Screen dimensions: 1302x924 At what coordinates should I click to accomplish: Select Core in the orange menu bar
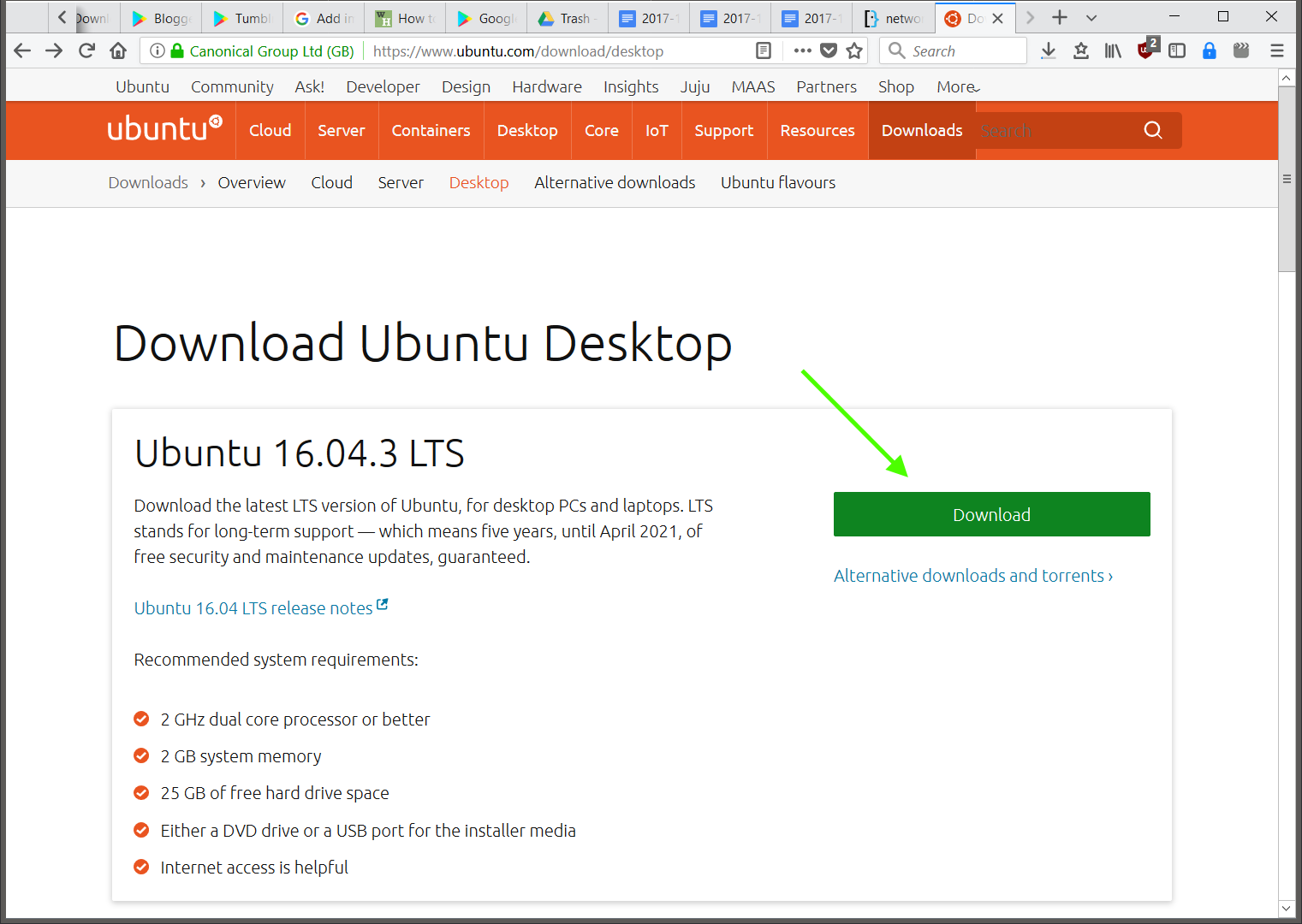coord(602,131)
